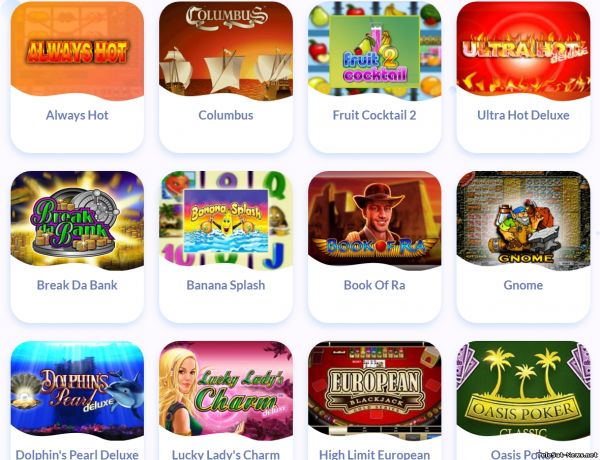The width and height of the screenshot is (600, 460).
Task: Select the Fruit Cocktail 2 game image
Action: [x=375, y=50]
